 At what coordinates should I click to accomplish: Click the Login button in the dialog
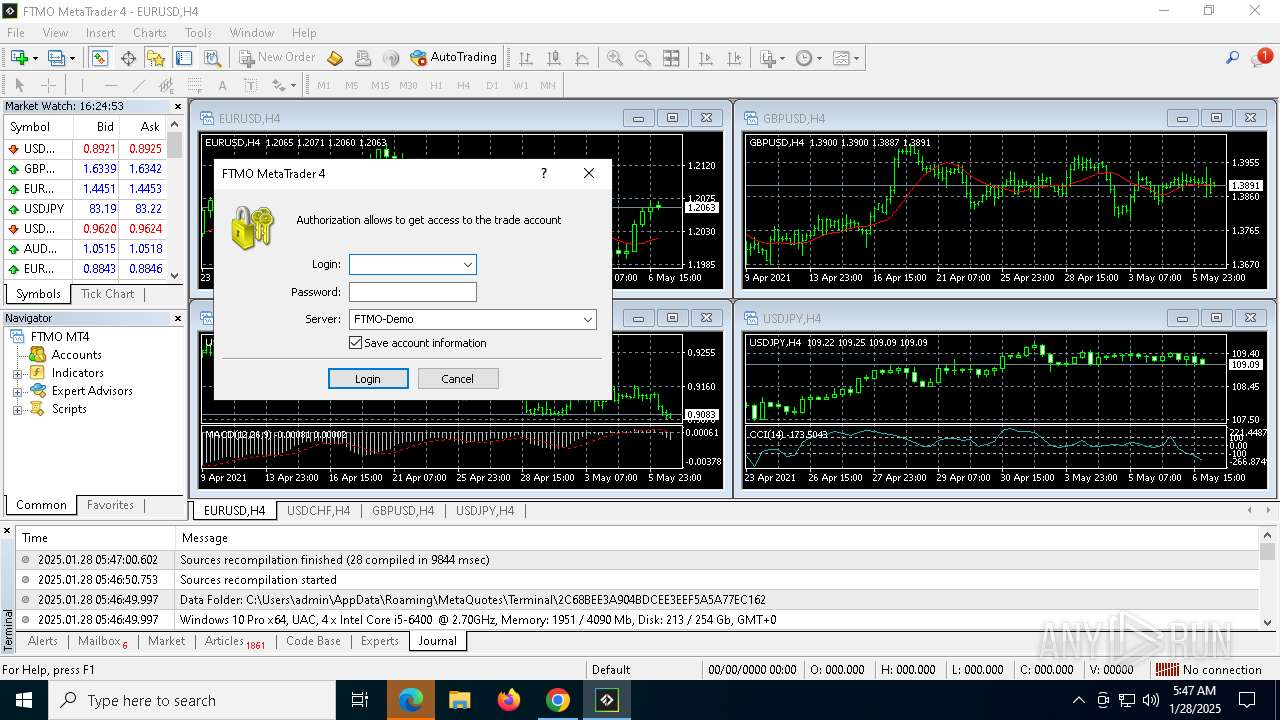(368, 379)
